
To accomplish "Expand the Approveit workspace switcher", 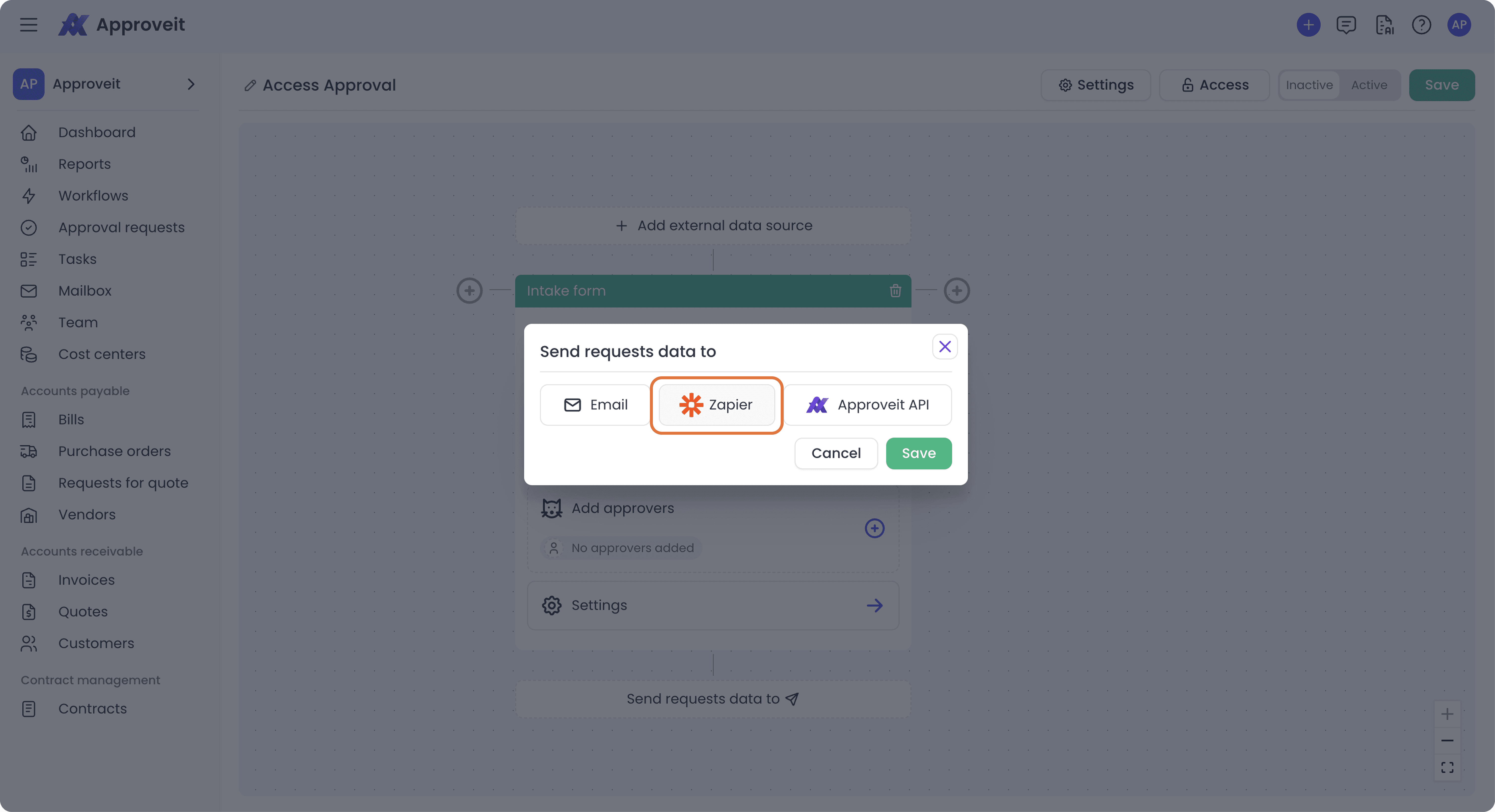I will 191,84.
